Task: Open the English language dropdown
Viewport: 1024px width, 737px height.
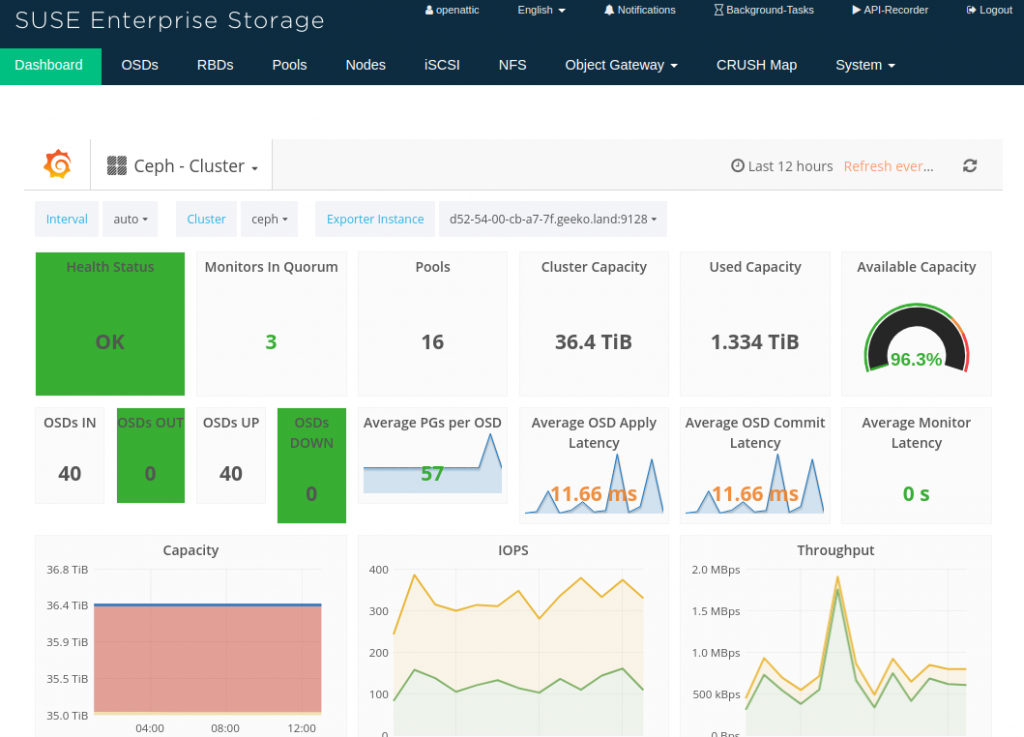Action: tap(541, 10)
